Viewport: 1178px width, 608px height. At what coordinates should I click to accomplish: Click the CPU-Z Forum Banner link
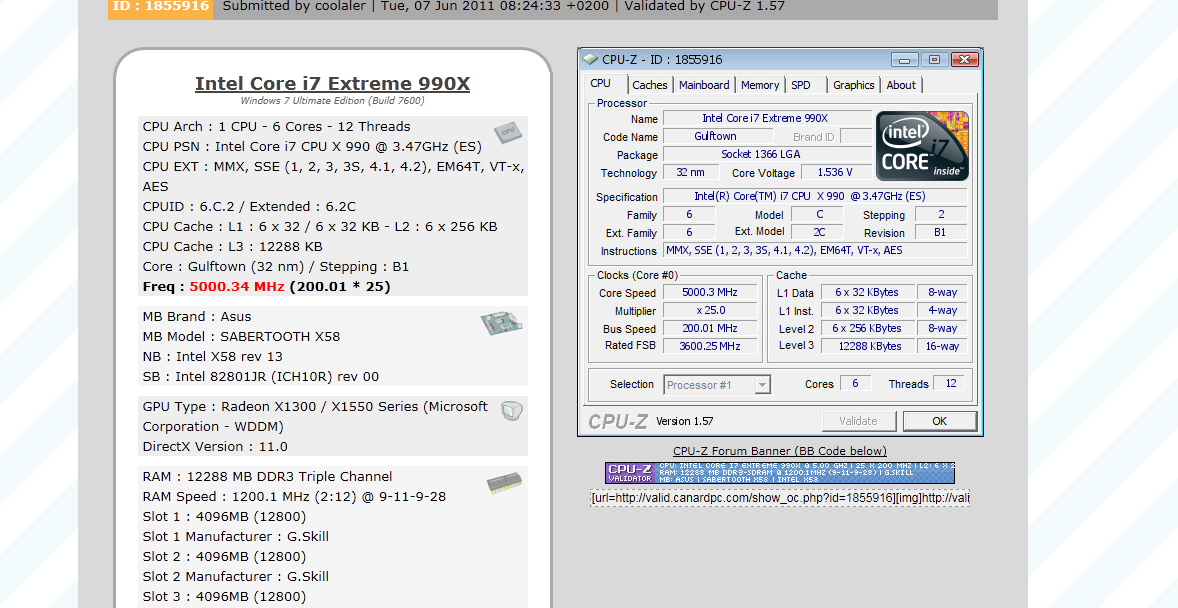[x=780, y=451]
